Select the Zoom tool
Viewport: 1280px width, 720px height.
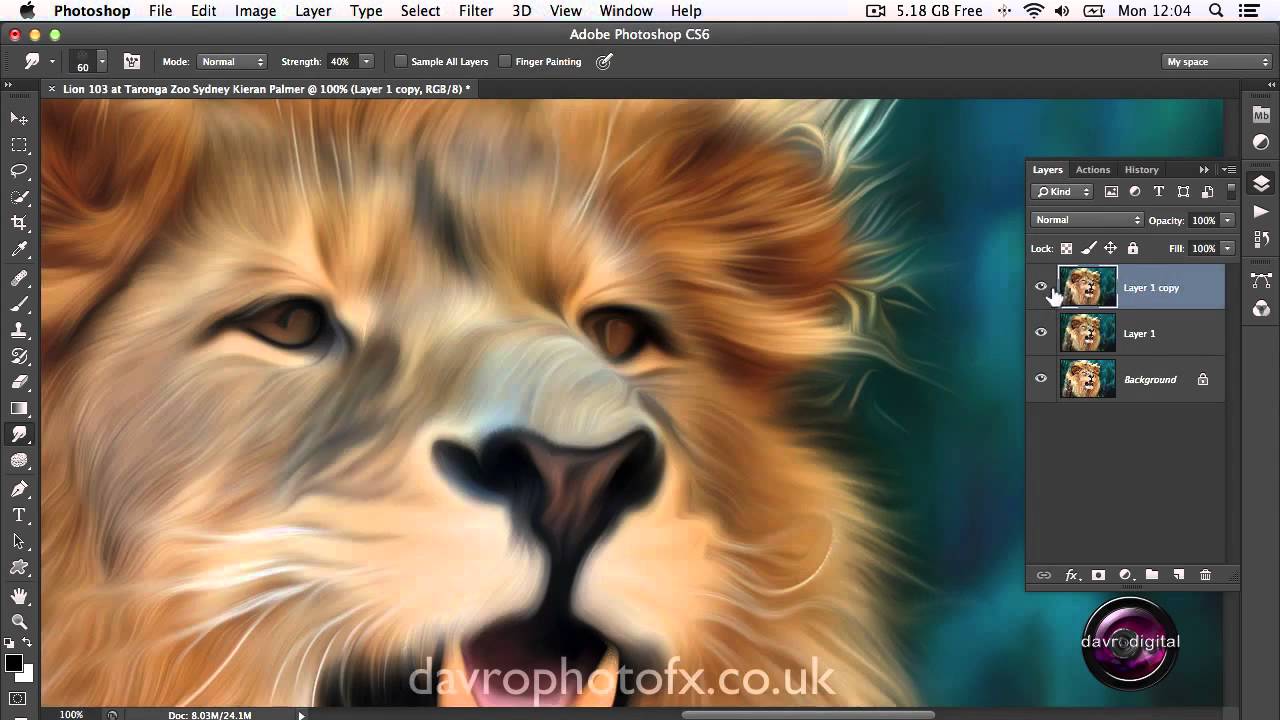(19, 622)
